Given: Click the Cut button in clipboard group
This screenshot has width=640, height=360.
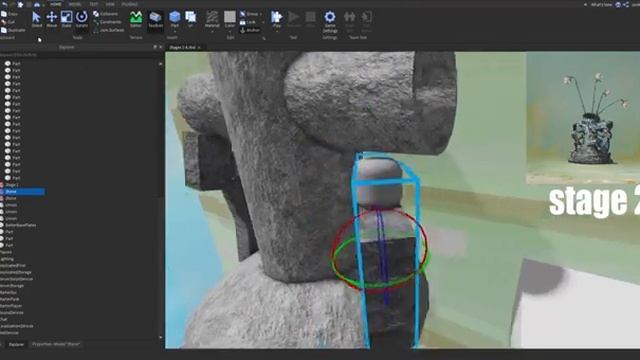Looking at the screenshot, I should pos(9,22).
